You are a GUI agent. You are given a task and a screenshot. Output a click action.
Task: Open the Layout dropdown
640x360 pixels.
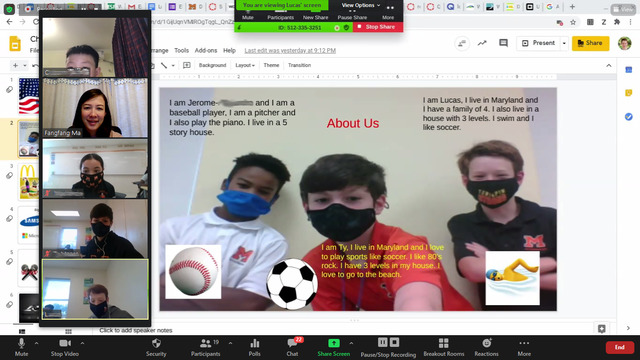pos(245,65)
